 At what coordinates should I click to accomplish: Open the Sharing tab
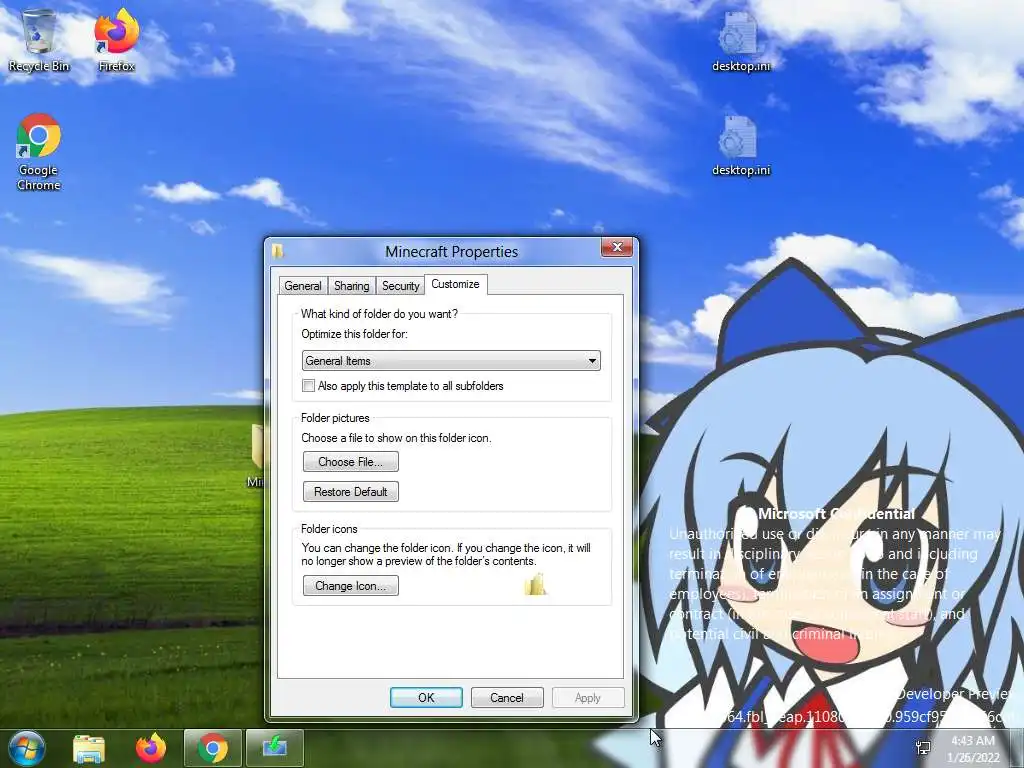[x=351, y=286]
